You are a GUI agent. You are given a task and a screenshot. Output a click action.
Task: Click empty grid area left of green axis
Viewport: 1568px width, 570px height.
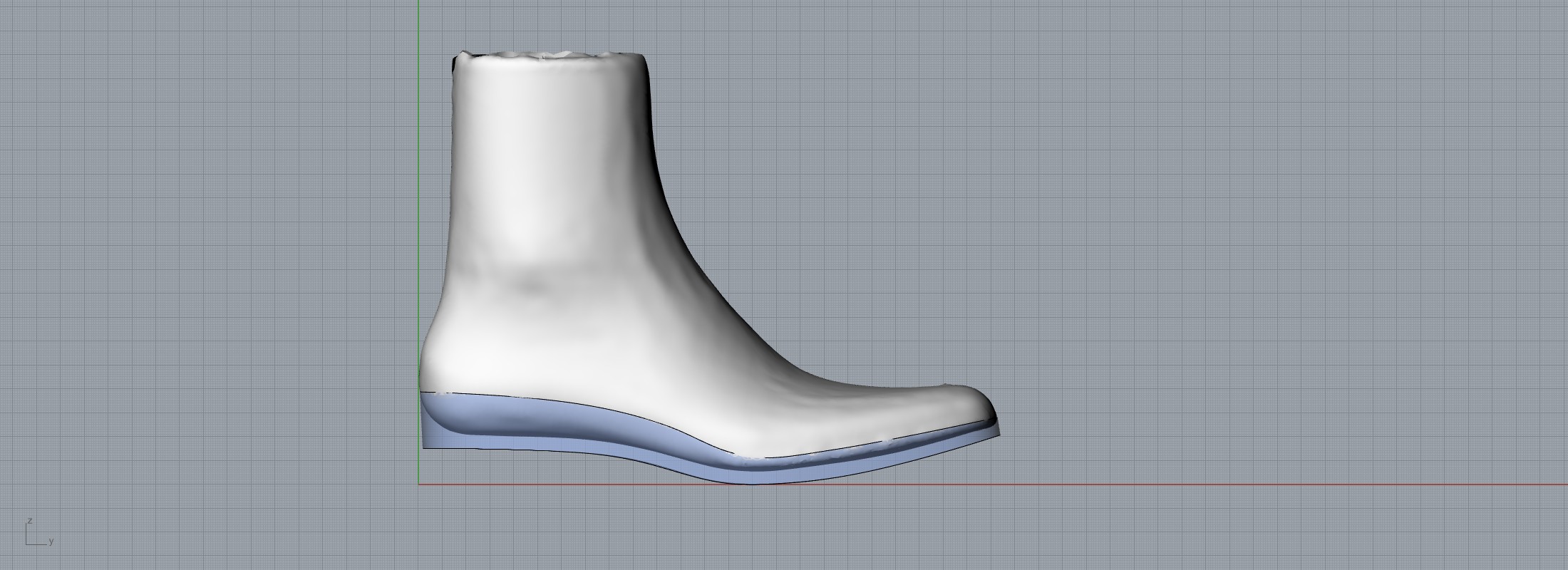(x=214, y=285)
